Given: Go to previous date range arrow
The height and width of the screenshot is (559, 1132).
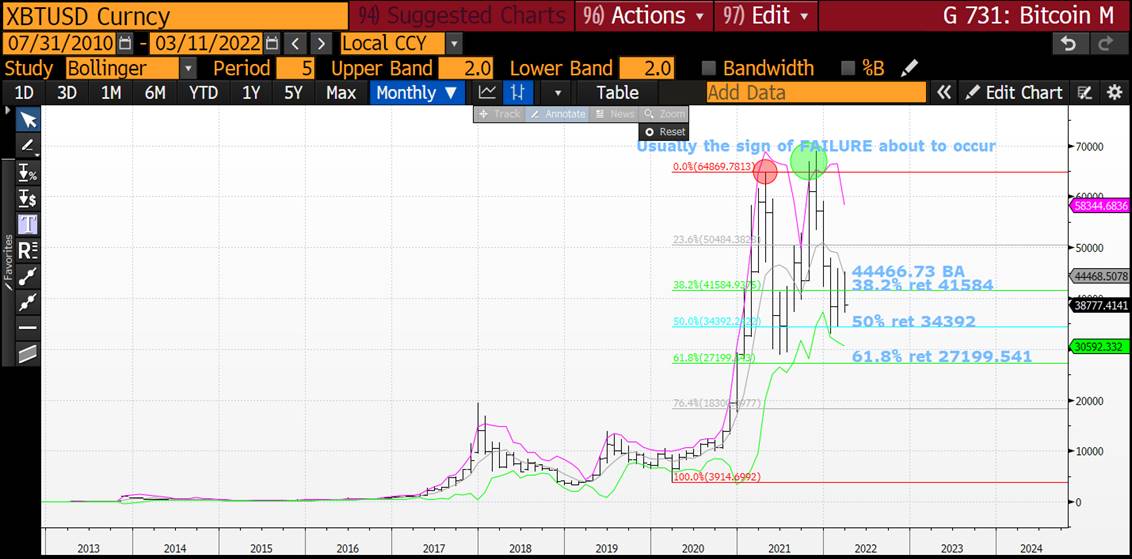Looking at the screenshot, I should [295, 44].
